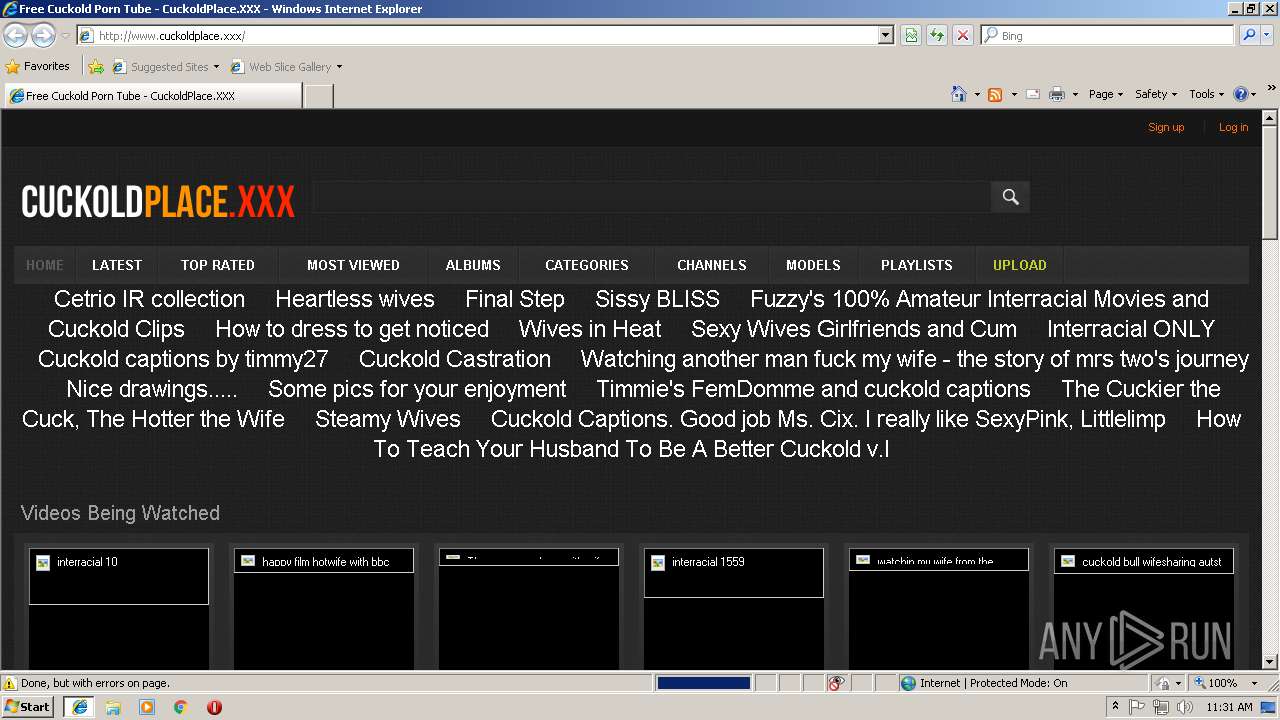
Task: Open the Safety menu
Action: (1155, 94)
